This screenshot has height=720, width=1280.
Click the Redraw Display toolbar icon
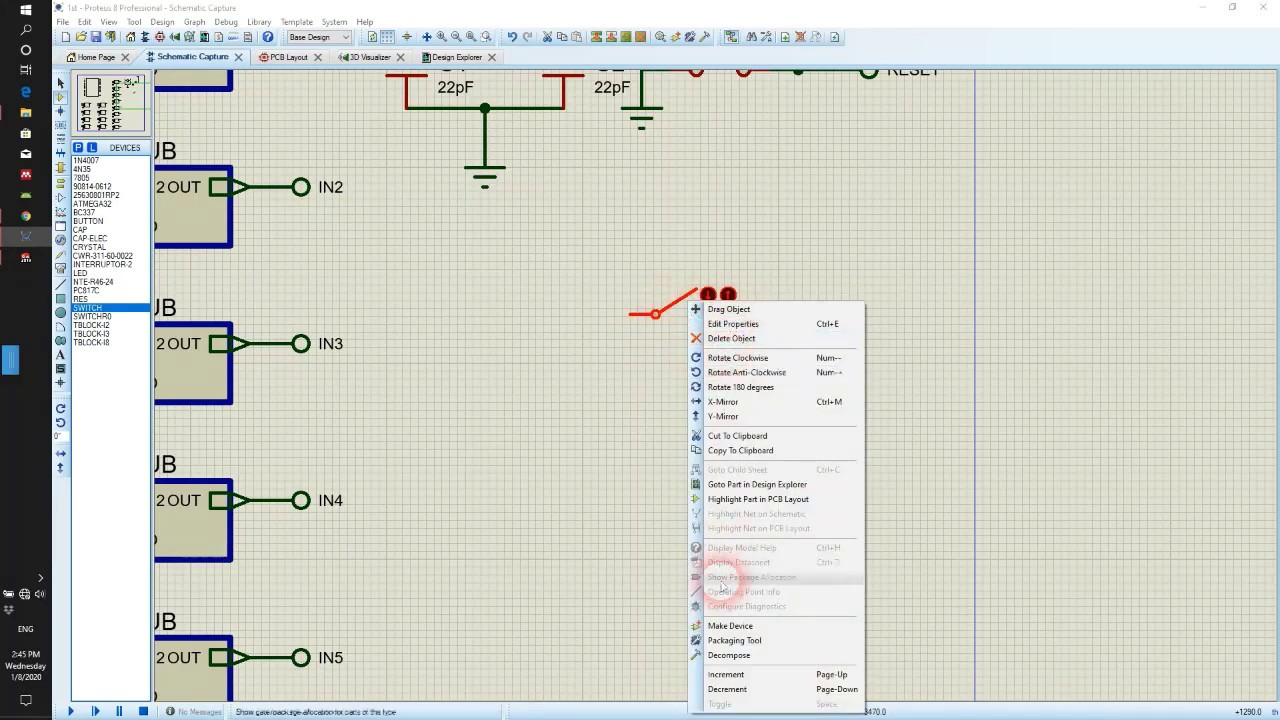tap(372, 37)
